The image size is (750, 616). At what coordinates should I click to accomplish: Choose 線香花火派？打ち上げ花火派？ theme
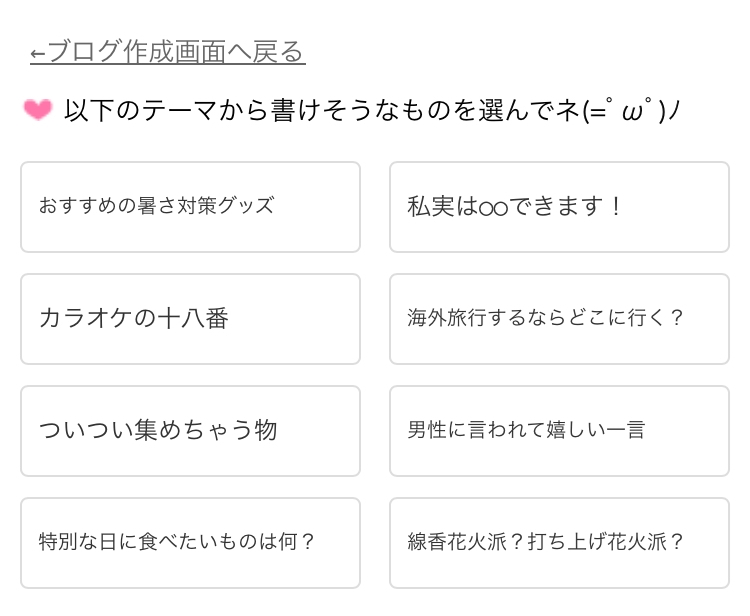[x=559, y=543]
